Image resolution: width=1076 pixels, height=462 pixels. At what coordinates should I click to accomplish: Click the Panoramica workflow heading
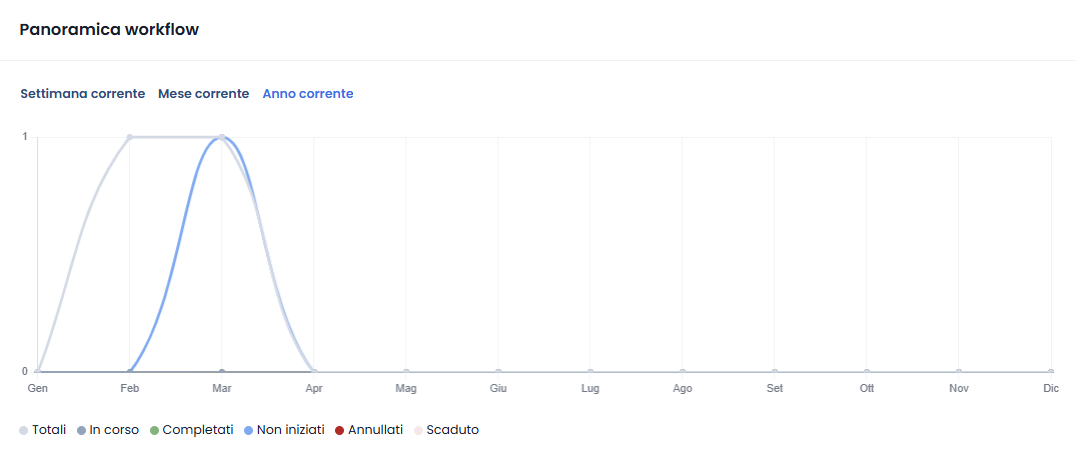pyautogui.click(x=109, y=30)
